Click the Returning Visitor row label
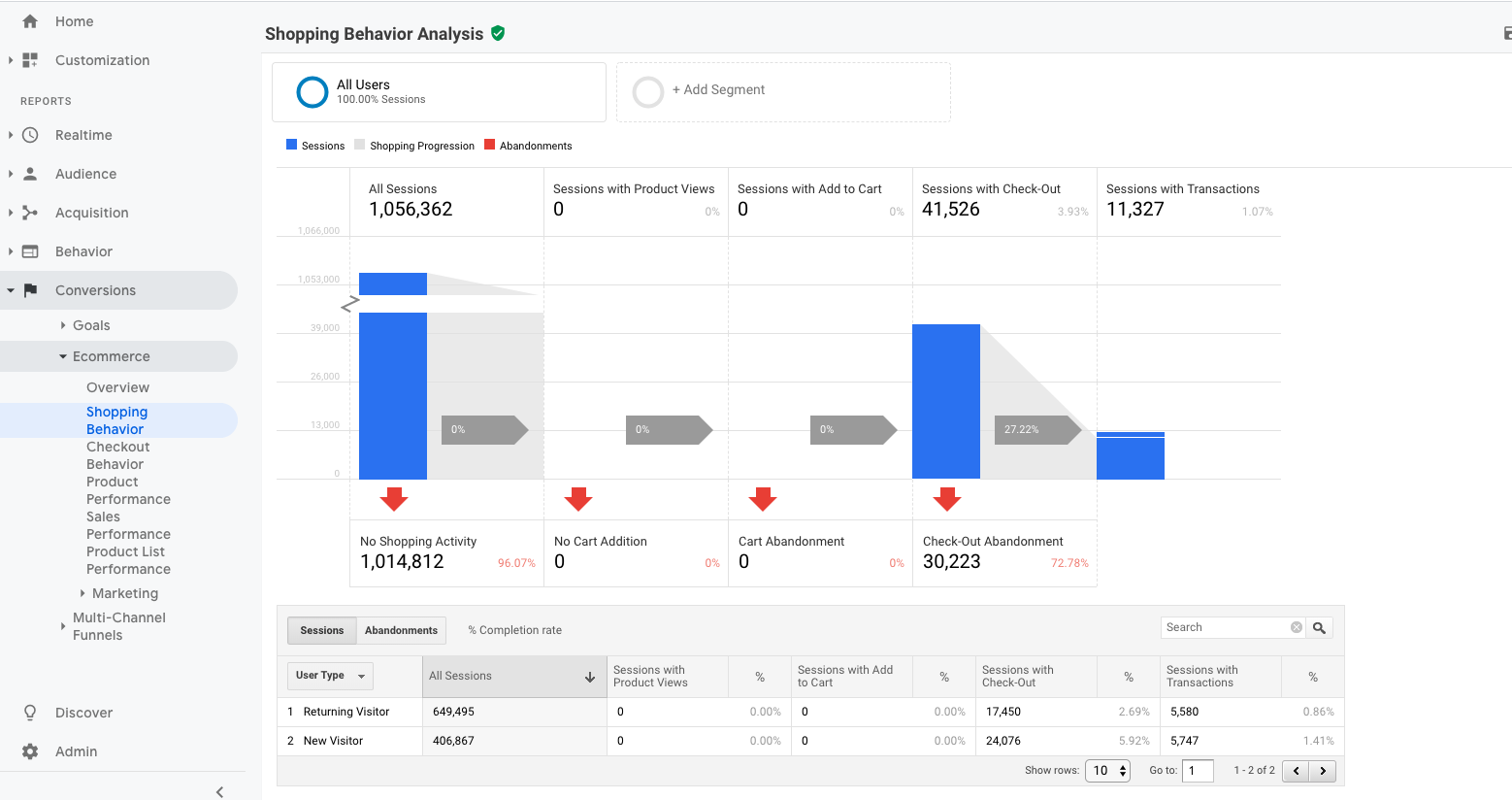Image resolution: width=1512 pixels, height=800 pixels. point(346,712)
